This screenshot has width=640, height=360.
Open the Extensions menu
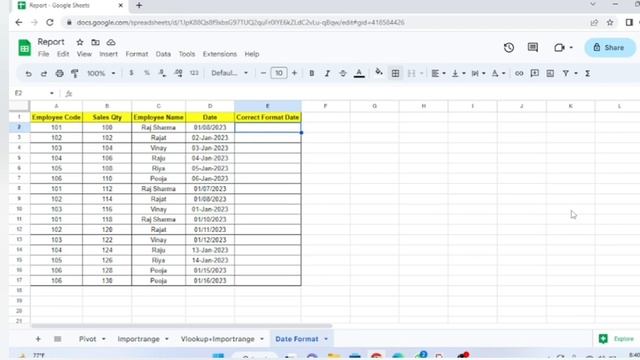tap(220, 54)
